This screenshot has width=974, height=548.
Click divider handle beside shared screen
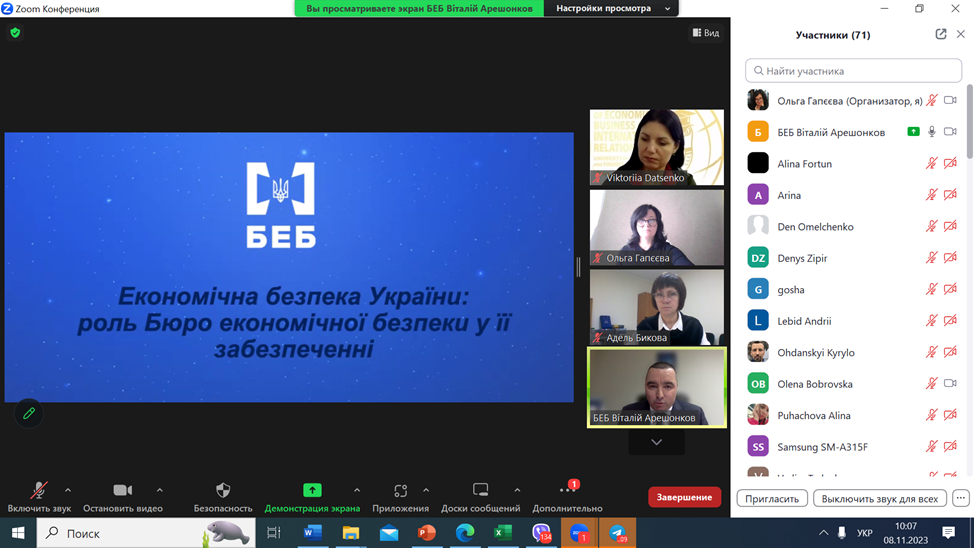(x=578, y=267)
